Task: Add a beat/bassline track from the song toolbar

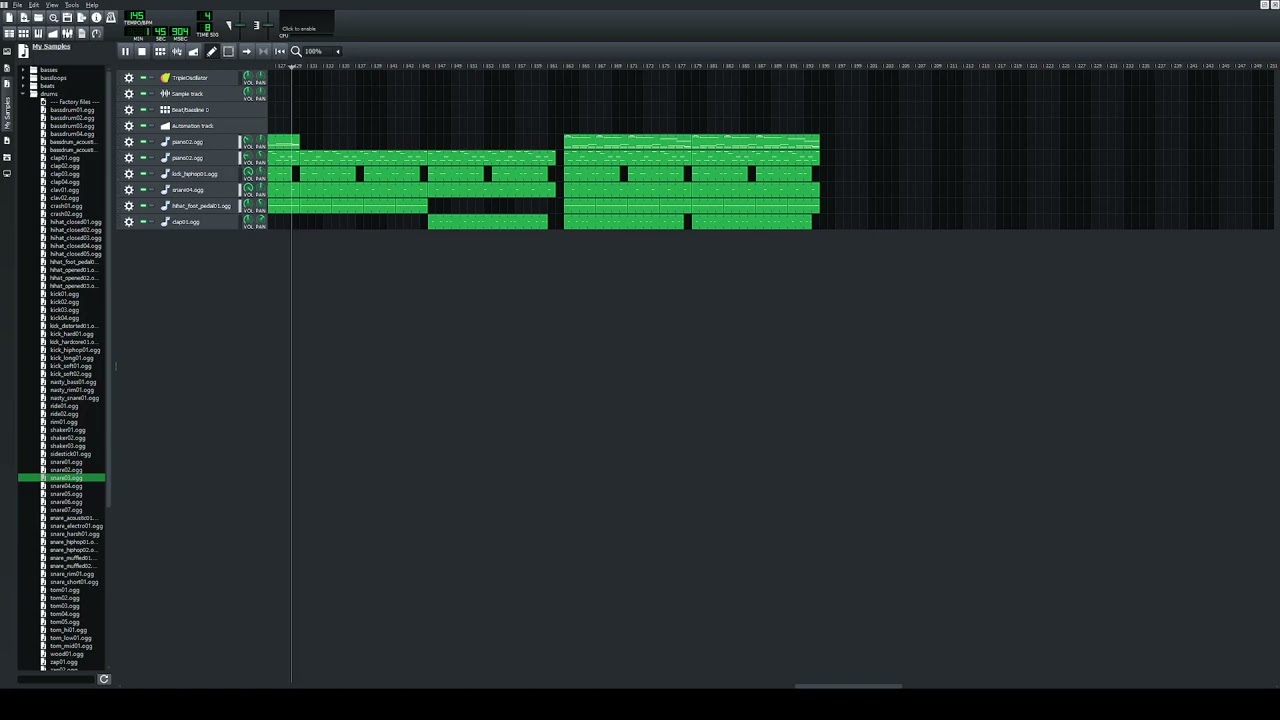Action: [160, 51]
